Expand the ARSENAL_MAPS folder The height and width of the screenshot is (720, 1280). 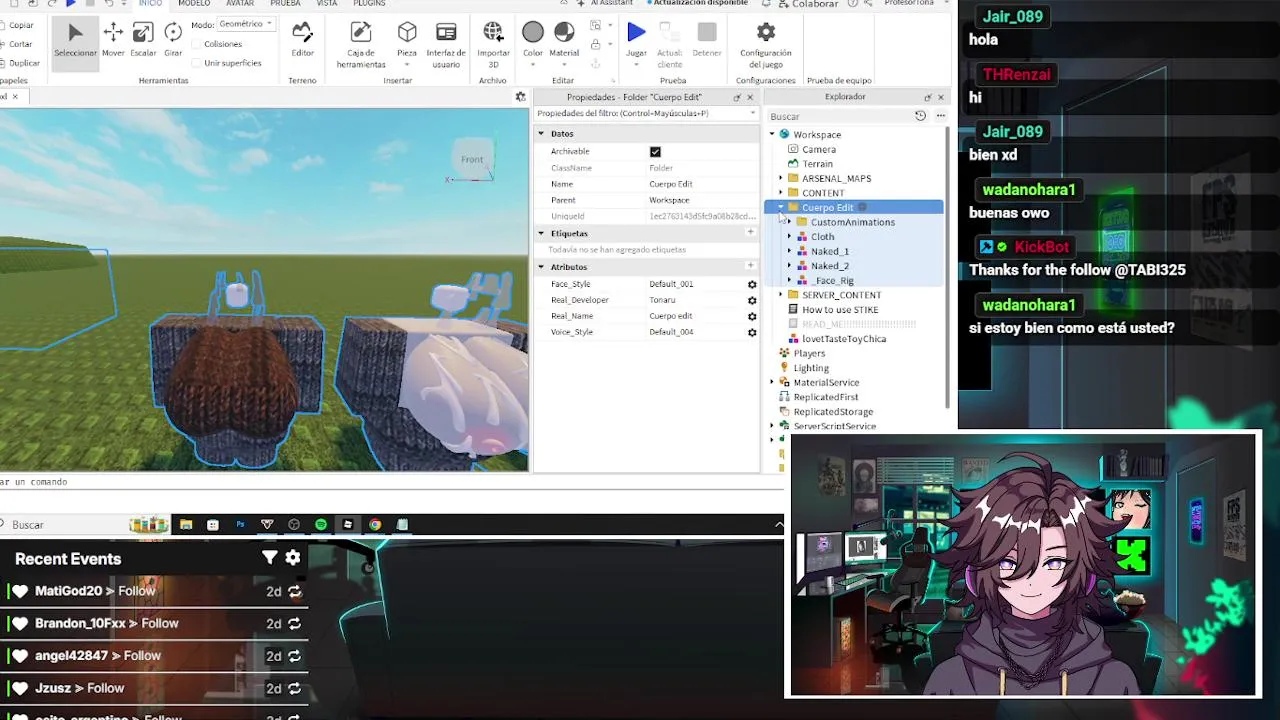(781, 178)
